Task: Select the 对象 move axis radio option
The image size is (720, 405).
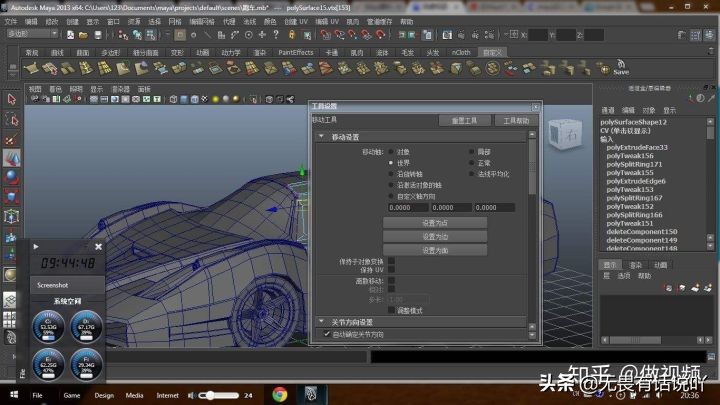Action: [391, 152]
